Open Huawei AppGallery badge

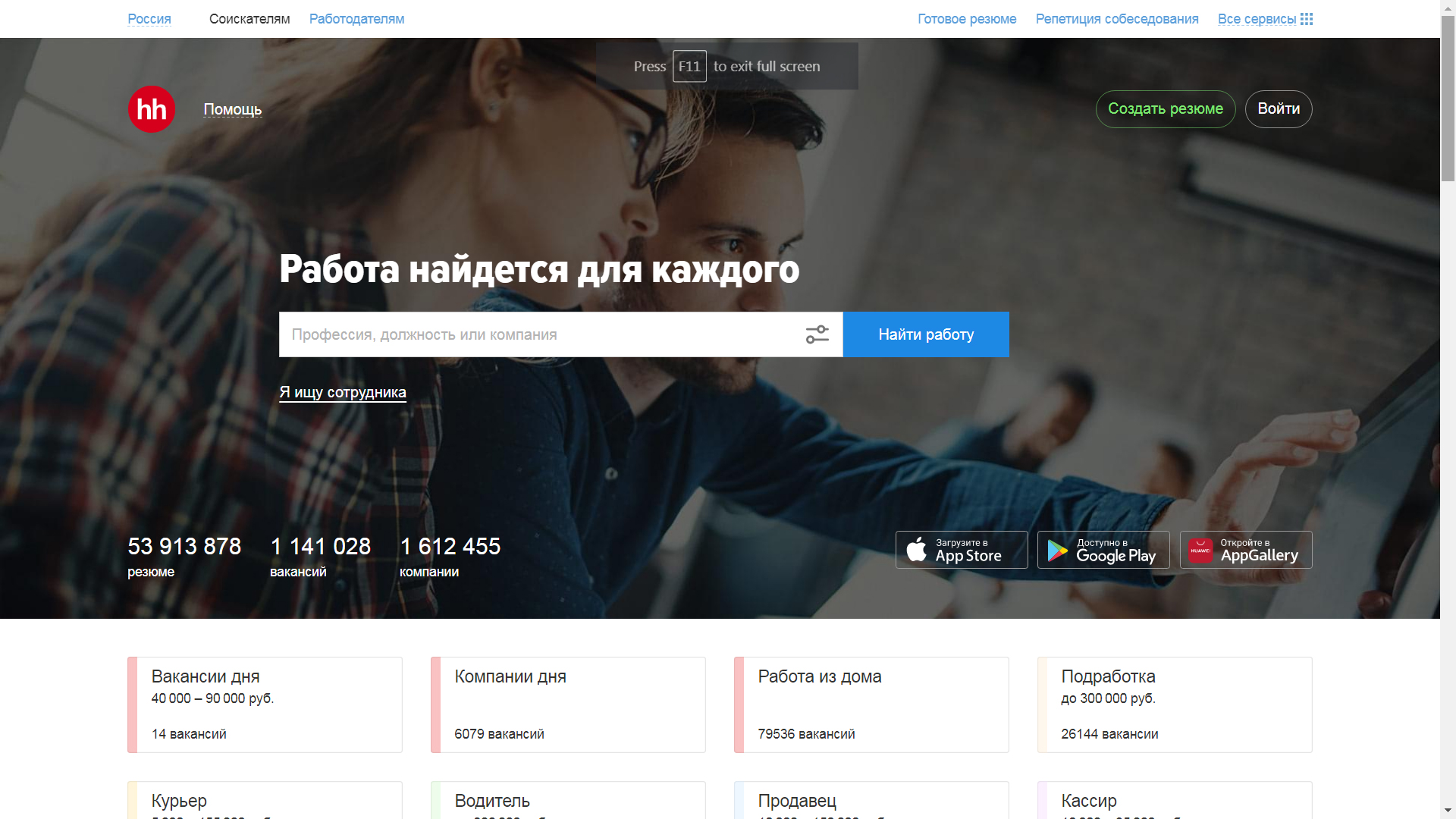point(1246,550)
